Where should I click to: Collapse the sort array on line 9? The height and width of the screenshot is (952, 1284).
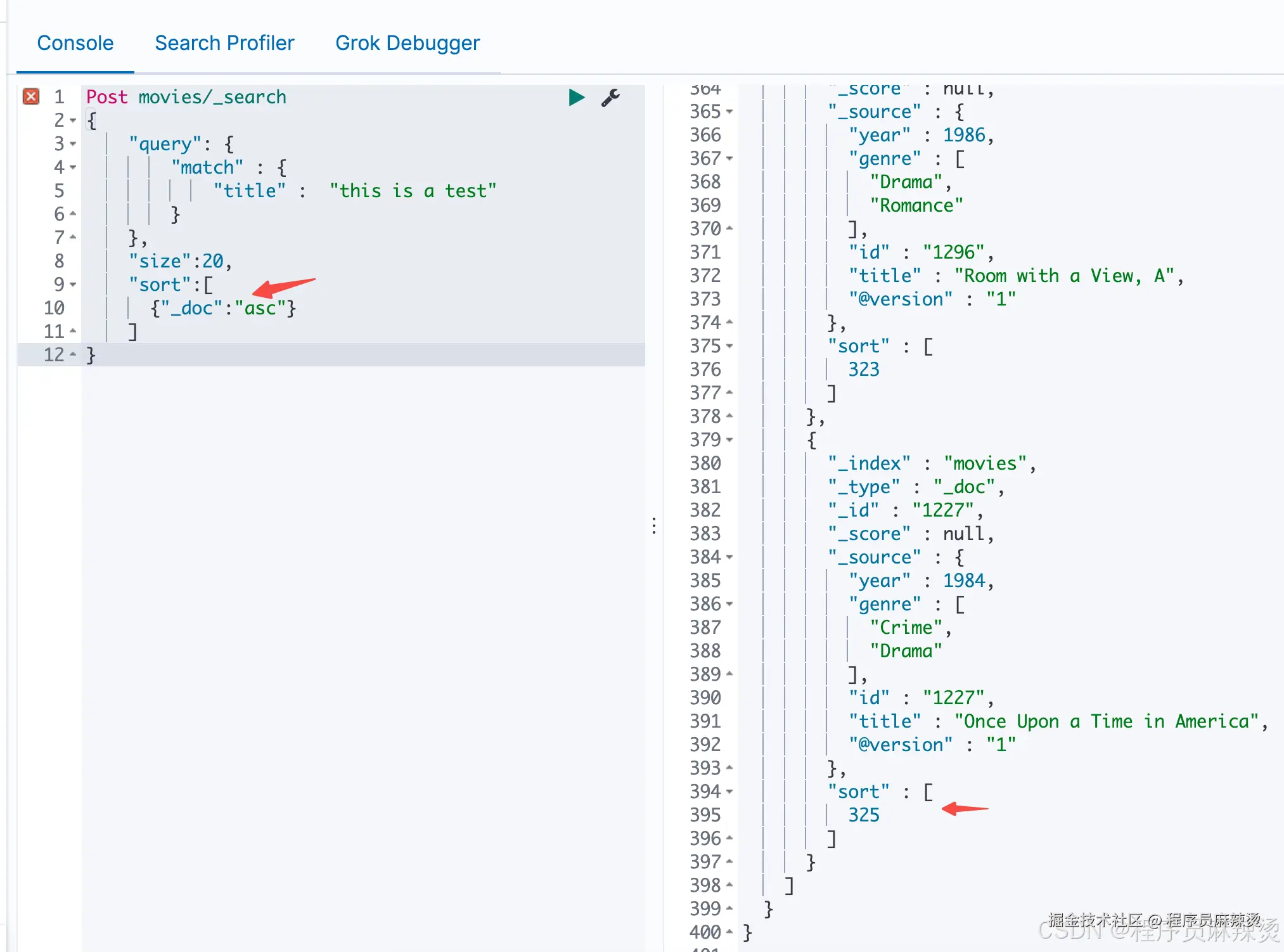pyautogui.click(x=73, y=285)
